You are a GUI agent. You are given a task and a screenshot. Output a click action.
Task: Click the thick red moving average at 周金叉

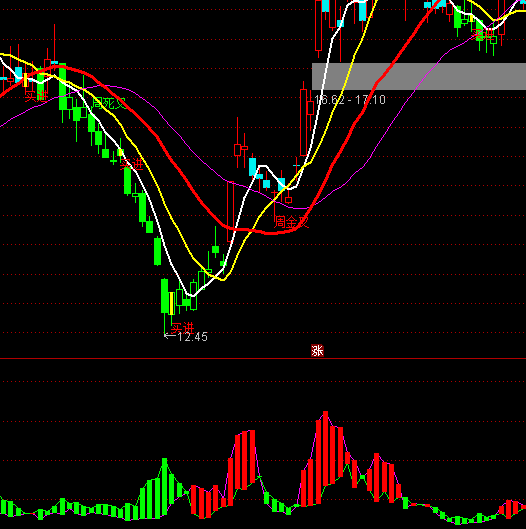click(x=297, y=229)
